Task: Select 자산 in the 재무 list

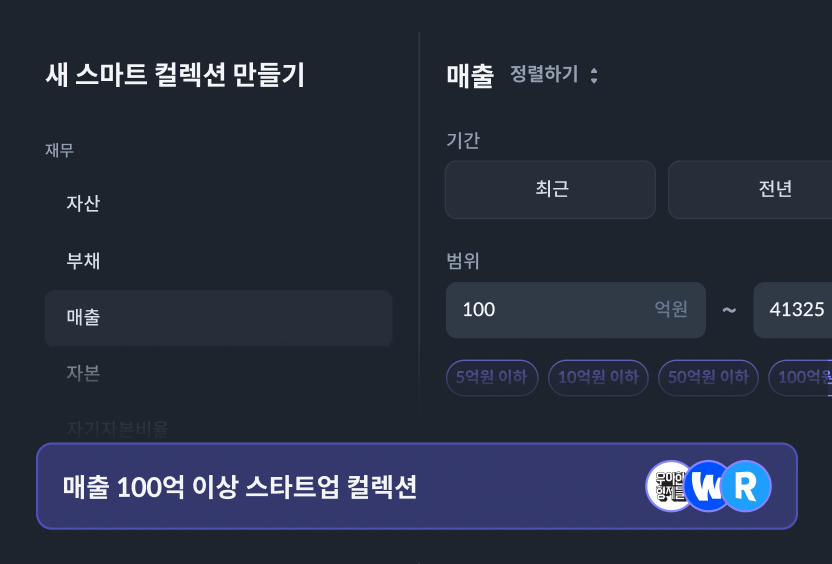Action: coord(83,203)
